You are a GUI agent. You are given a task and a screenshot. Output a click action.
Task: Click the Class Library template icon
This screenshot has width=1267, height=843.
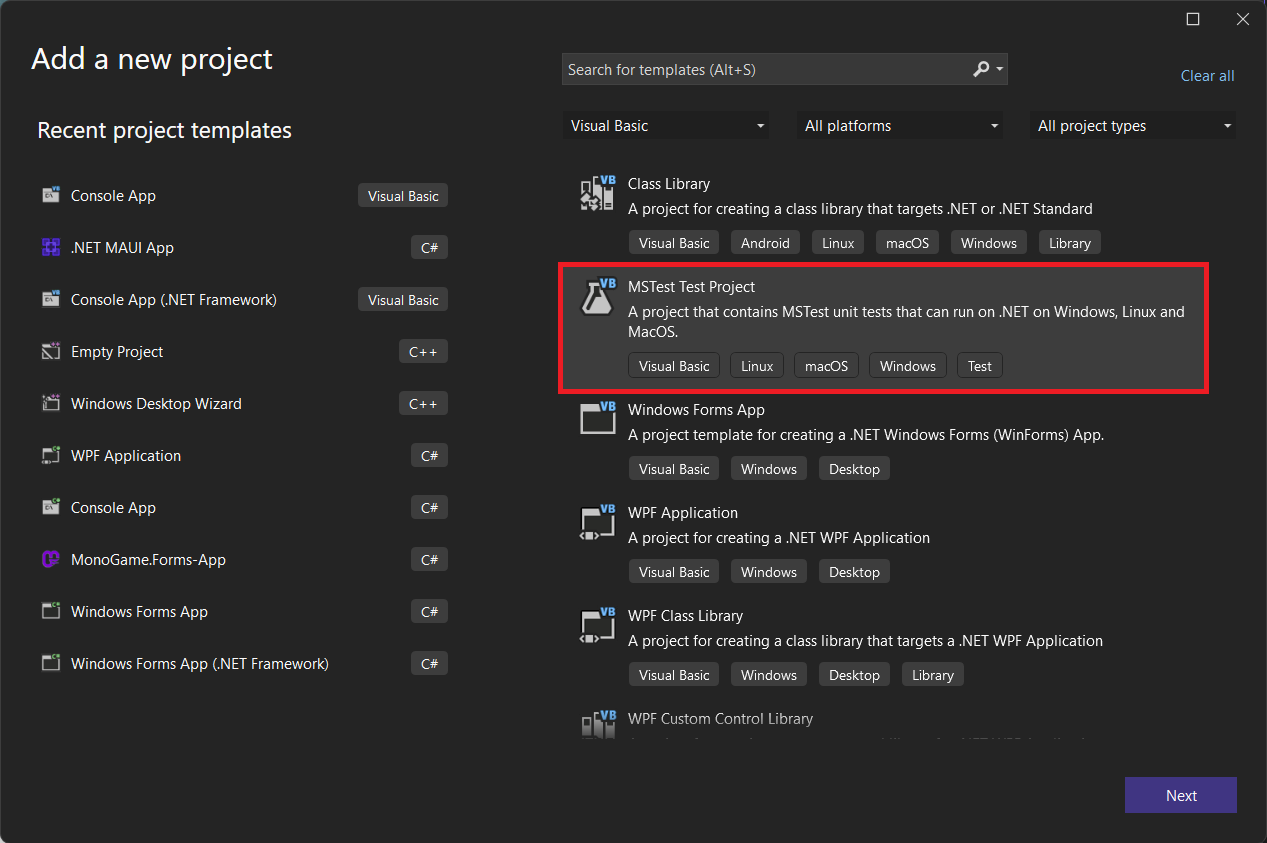pos(598,193)
